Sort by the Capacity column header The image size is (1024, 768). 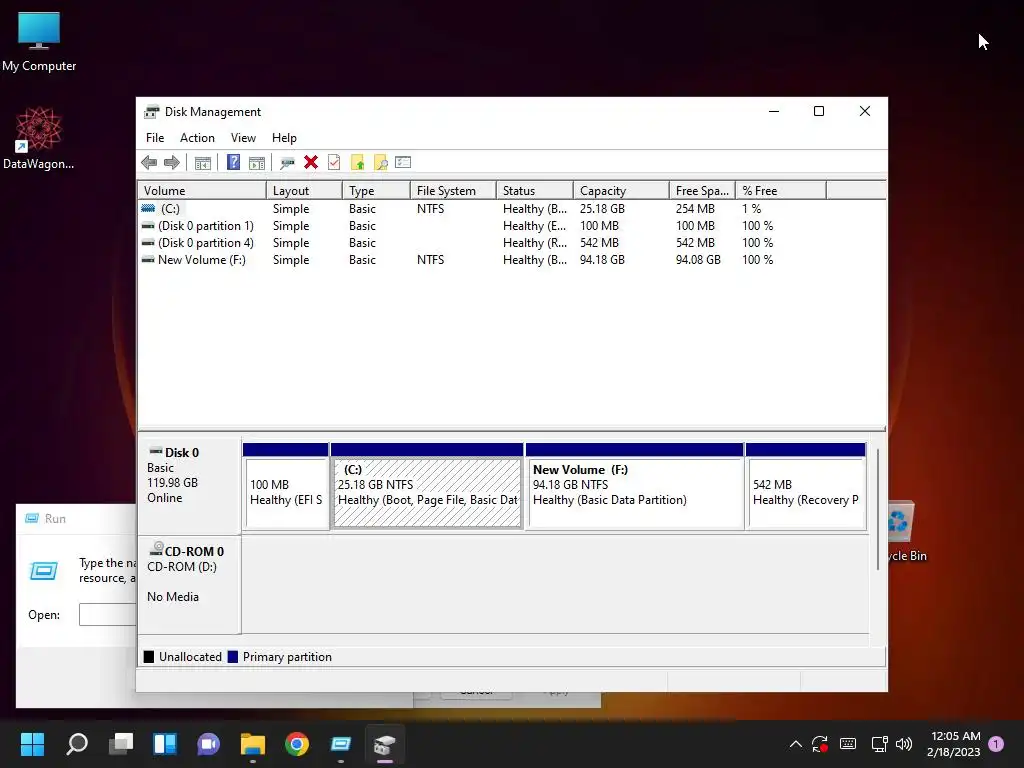621,191
